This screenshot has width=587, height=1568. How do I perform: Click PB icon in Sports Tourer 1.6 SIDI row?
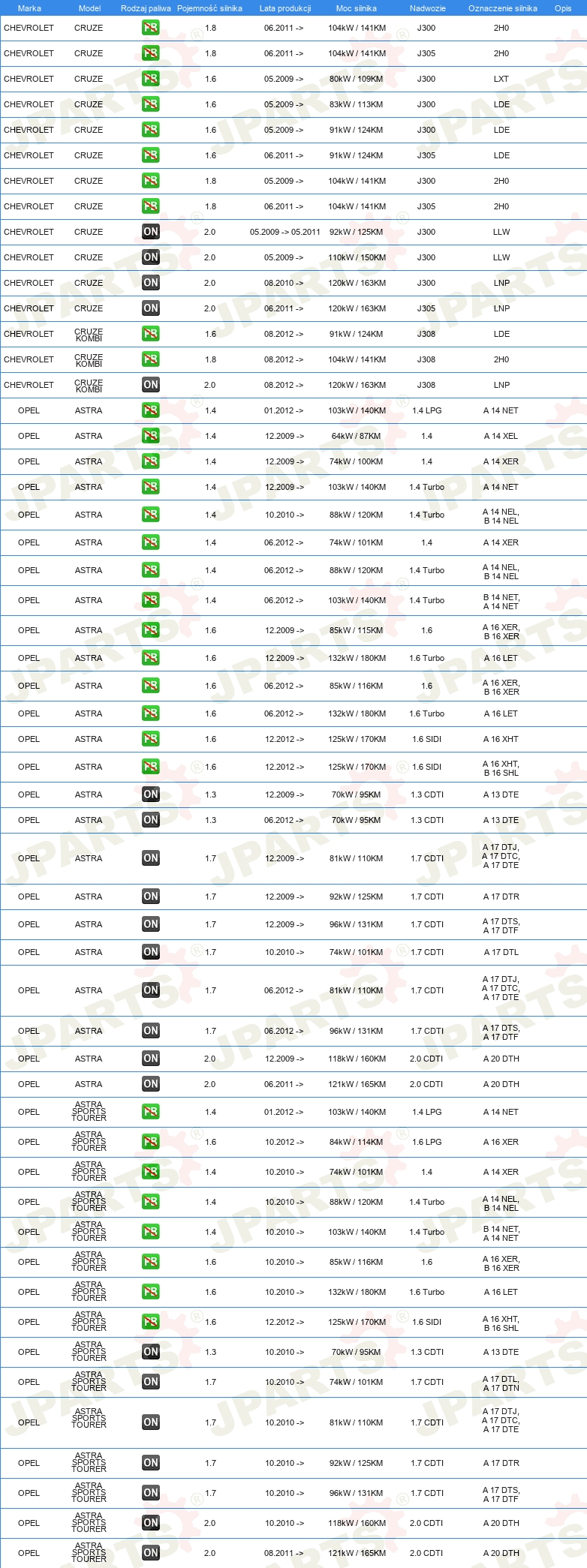click(151, 1322)
